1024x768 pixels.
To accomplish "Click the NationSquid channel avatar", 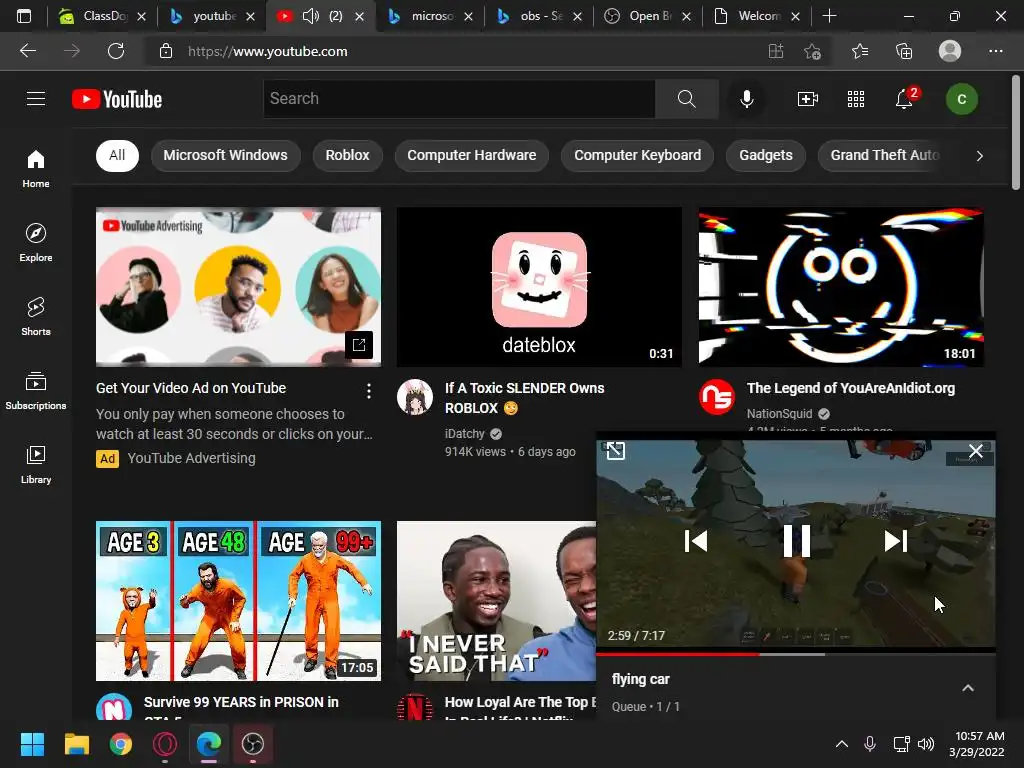I will (716, 397).
